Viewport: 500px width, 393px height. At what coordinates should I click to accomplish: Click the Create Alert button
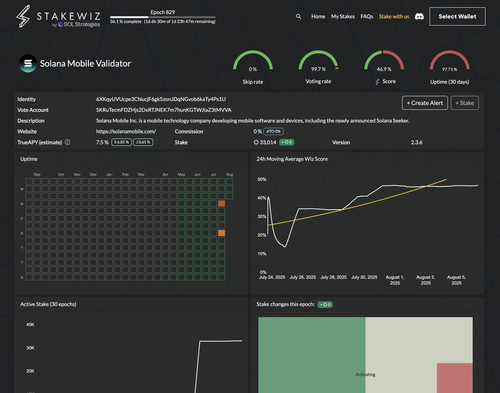point(425,103)
